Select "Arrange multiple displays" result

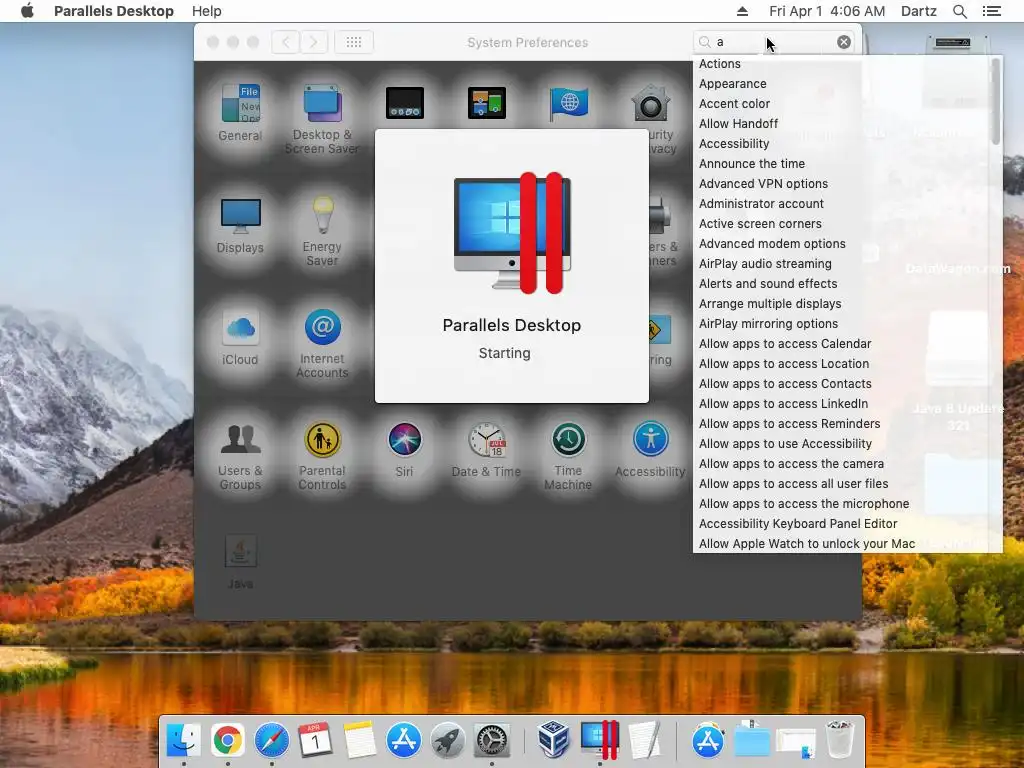point(770,304)
